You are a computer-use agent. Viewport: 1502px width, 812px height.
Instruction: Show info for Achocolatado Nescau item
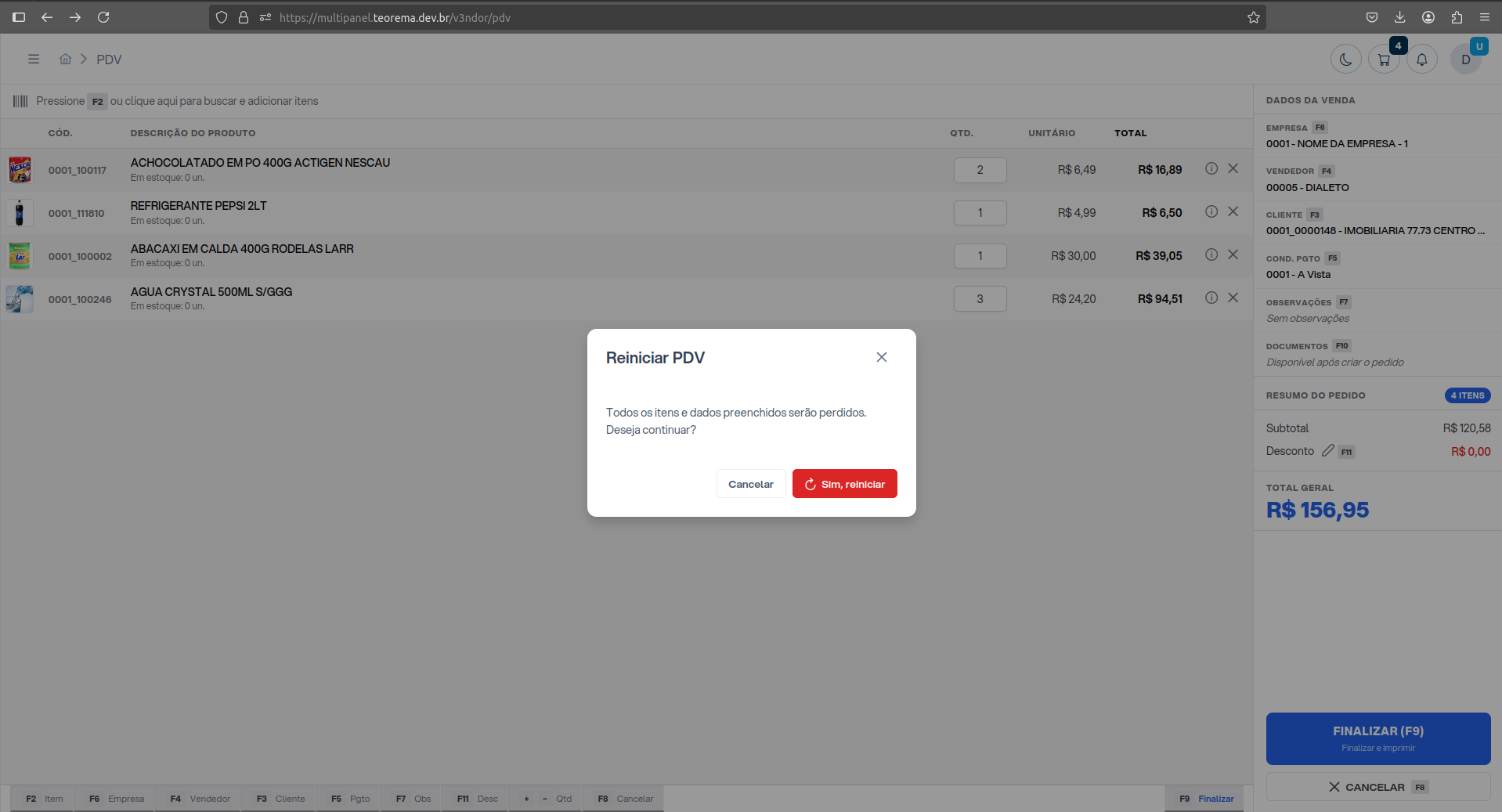click(1211, 168)
